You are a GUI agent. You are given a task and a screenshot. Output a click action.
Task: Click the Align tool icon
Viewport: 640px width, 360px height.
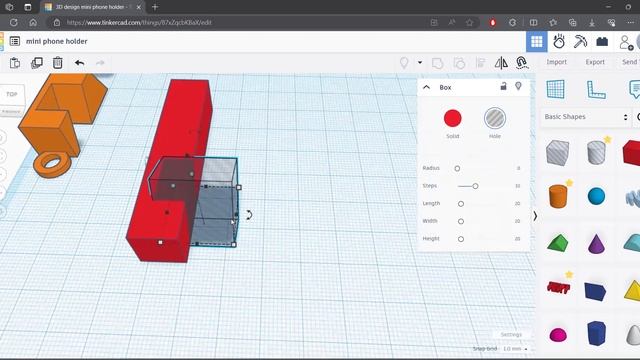pyautogui.click(x=480, y=63)
